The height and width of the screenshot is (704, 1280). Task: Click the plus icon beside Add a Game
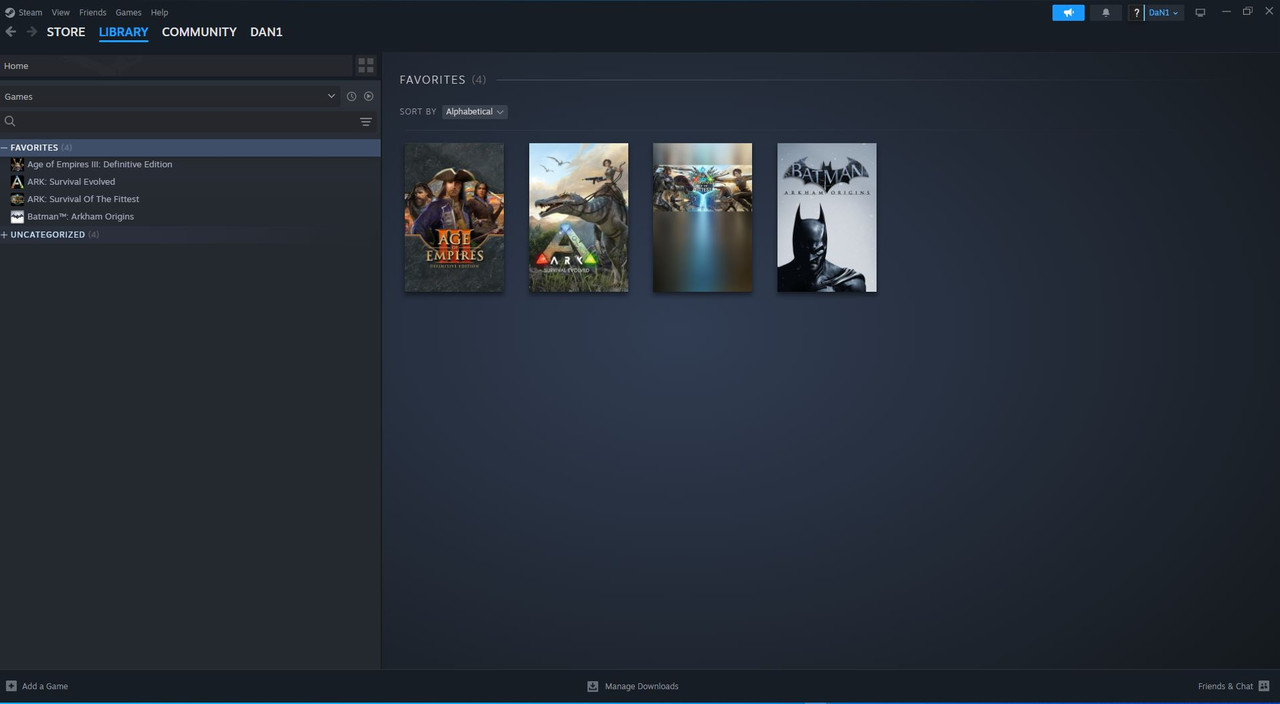pyautogui.click(x=11, y=686)
